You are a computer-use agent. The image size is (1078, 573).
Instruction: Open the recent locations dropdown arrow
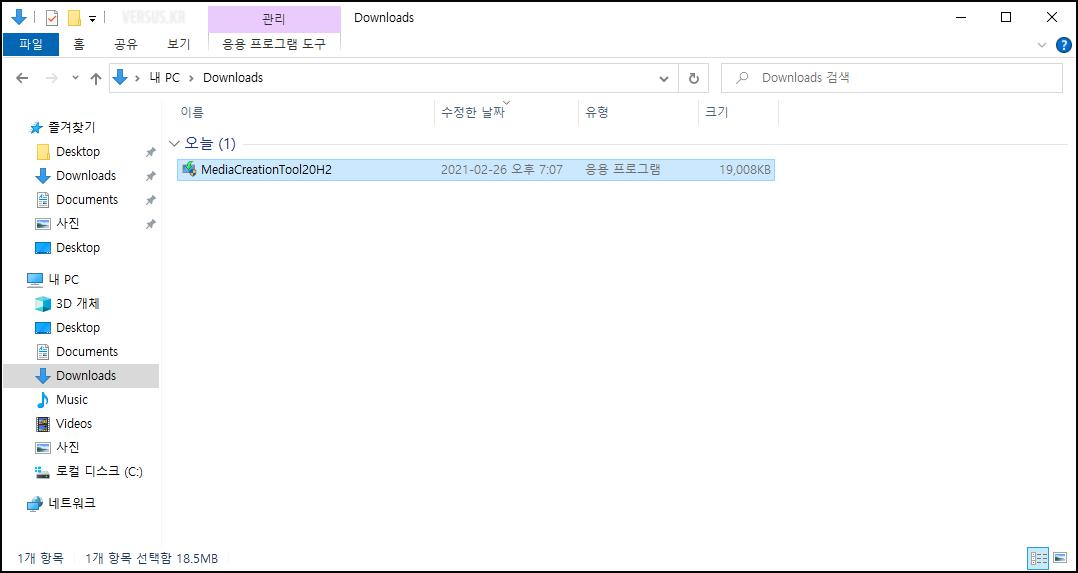[76, 78]
